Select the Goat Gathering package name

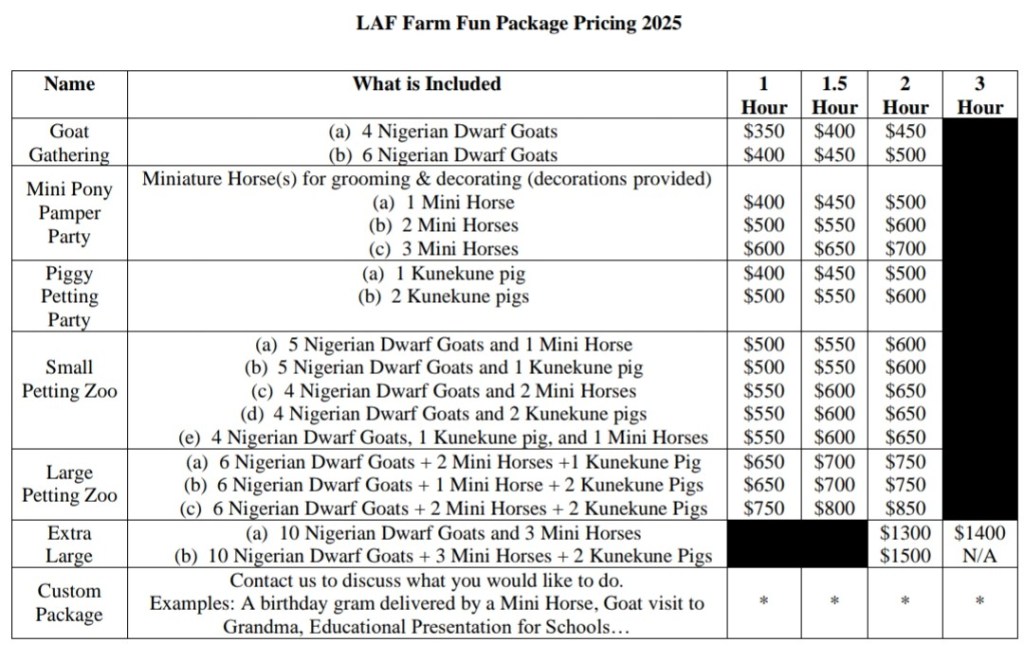(68, 143)
